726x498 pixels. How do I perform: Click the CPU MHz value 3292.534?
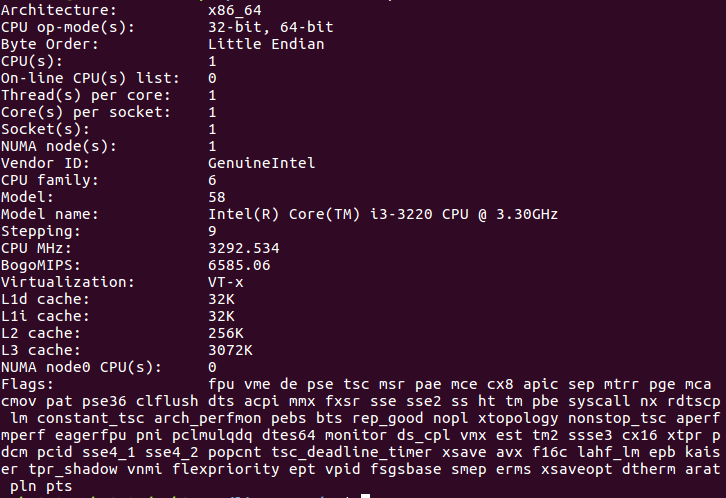(244, 249)
